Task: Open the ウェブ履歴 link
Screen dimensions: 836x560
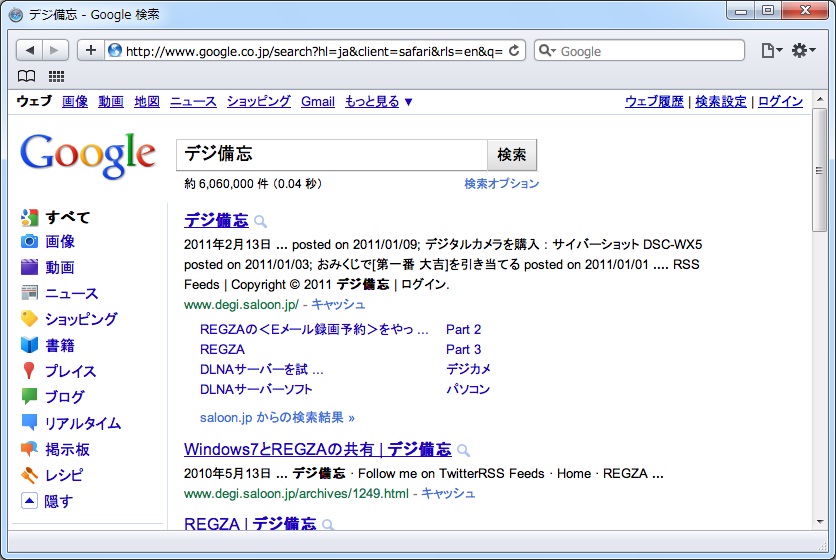Action: click(654, 101)
